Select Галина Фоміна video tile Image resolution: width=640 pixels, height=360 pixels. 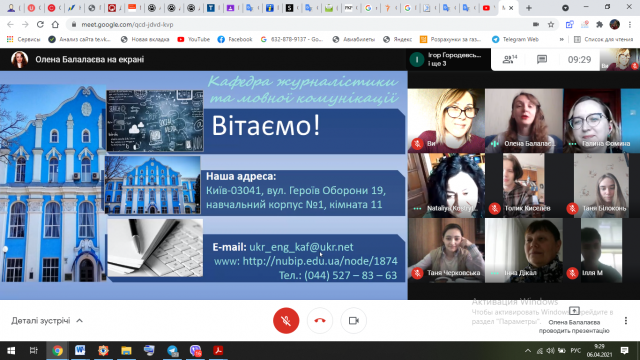592,121
